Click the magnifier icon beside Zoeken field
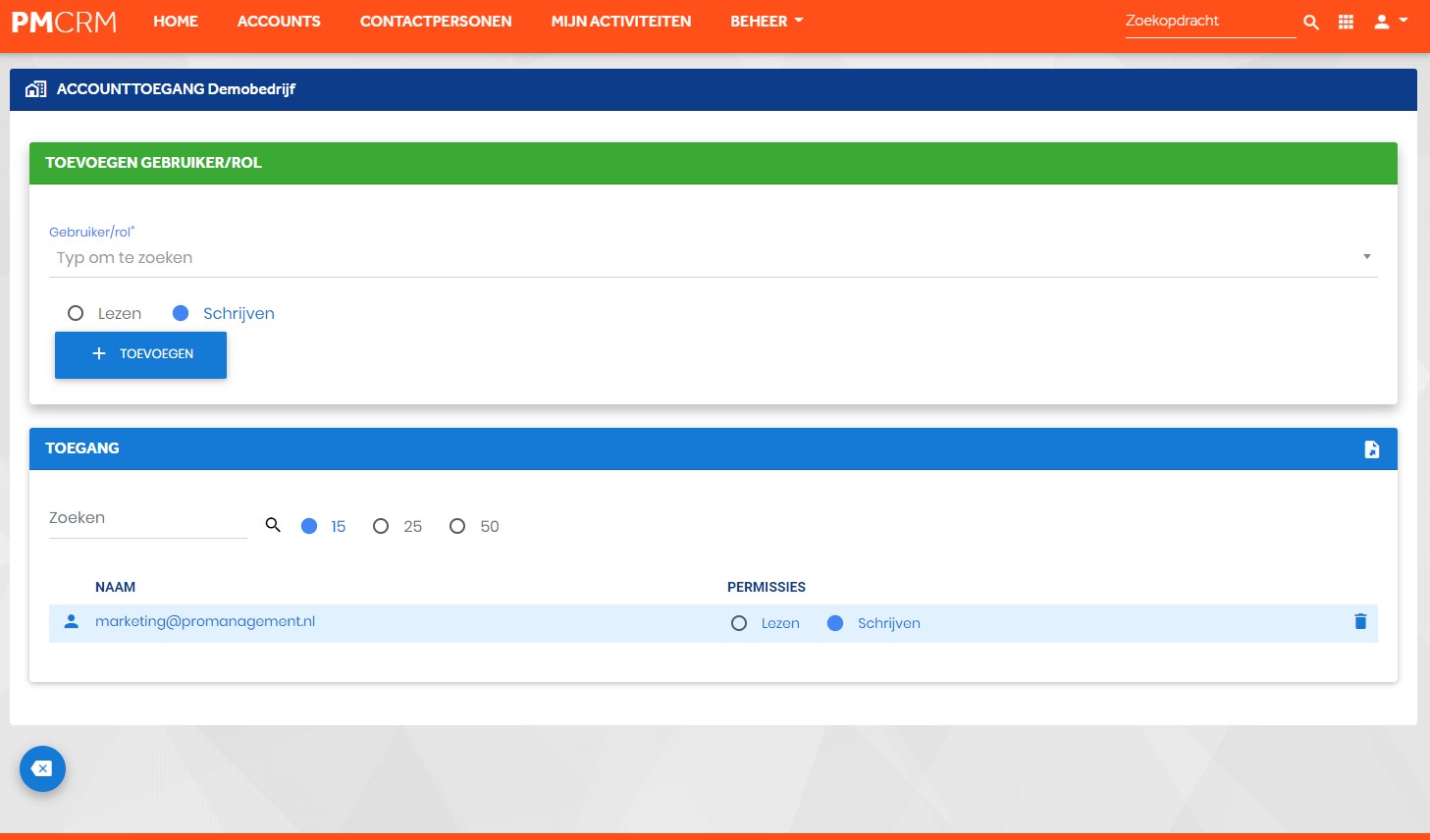Viewport: 1430px width, 840px height. point(273,525)
